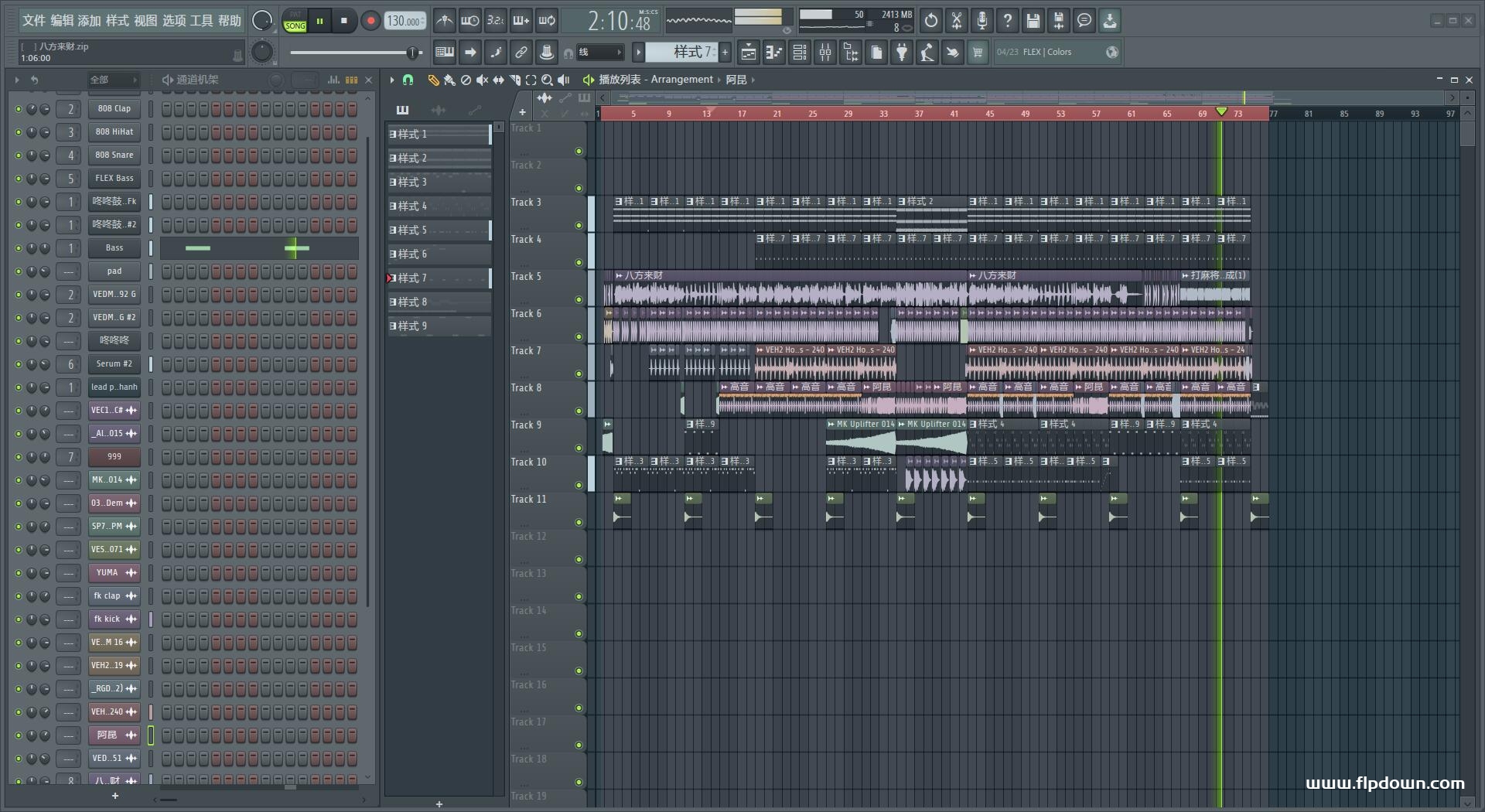The image size is (1485, 812).
Task: Select 样式 3 in the pattern list
Action: (x=439, y=183)
